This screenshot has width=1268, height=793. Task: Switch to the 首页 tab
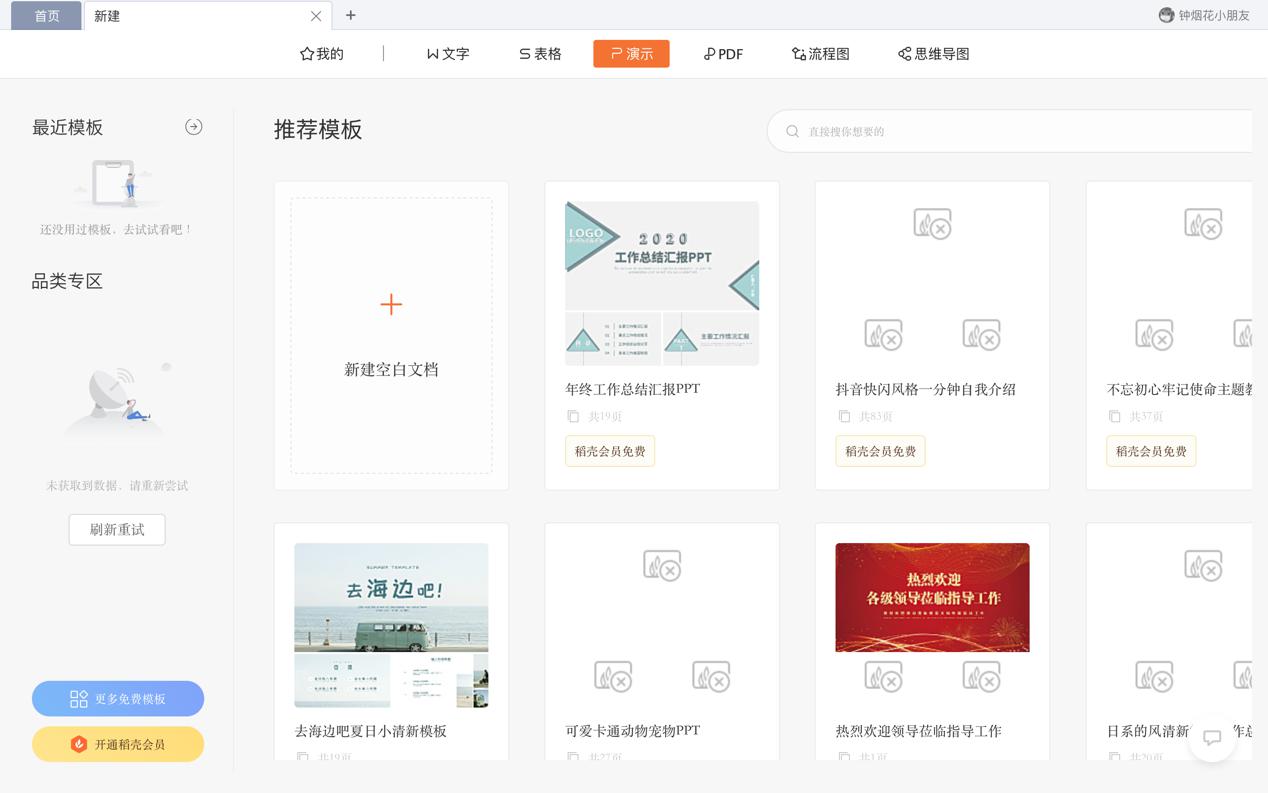tap(47, 16)
